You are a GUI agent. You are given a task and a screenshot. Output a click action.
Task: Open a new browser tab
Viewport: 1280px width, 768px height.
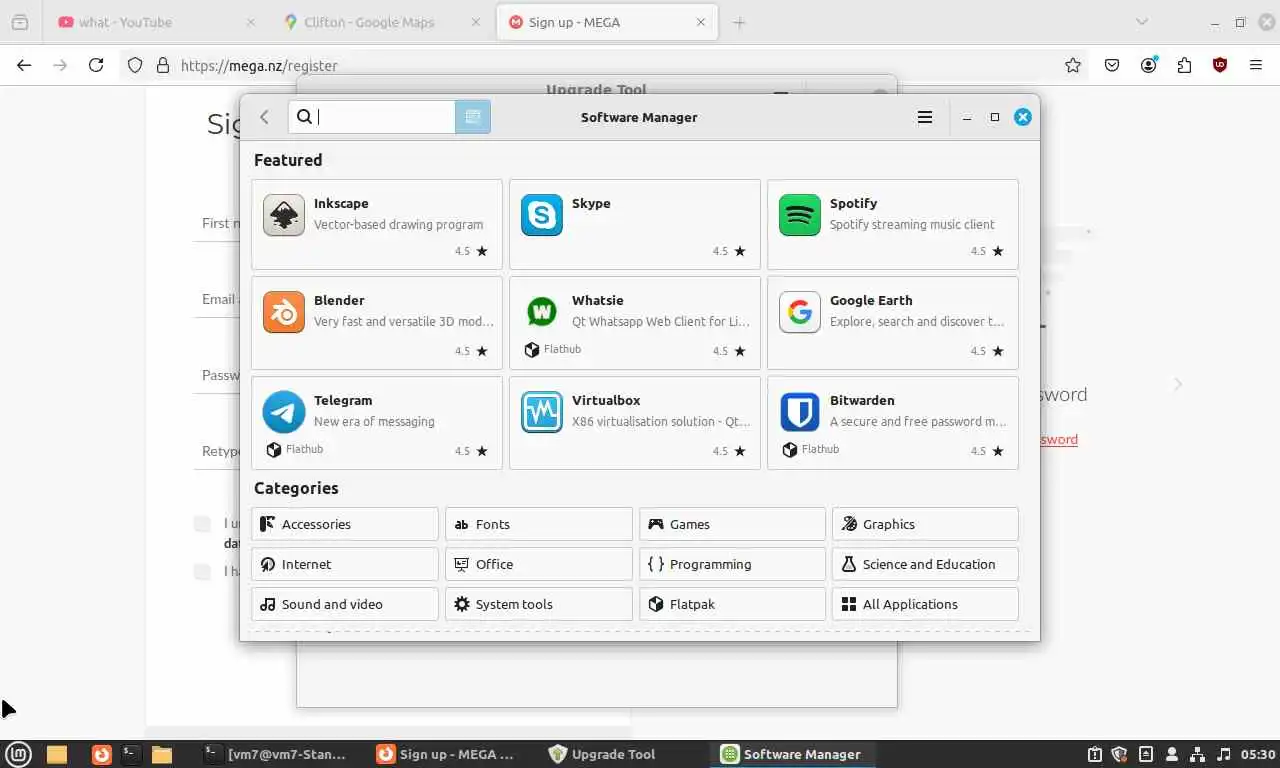[739, 22]
